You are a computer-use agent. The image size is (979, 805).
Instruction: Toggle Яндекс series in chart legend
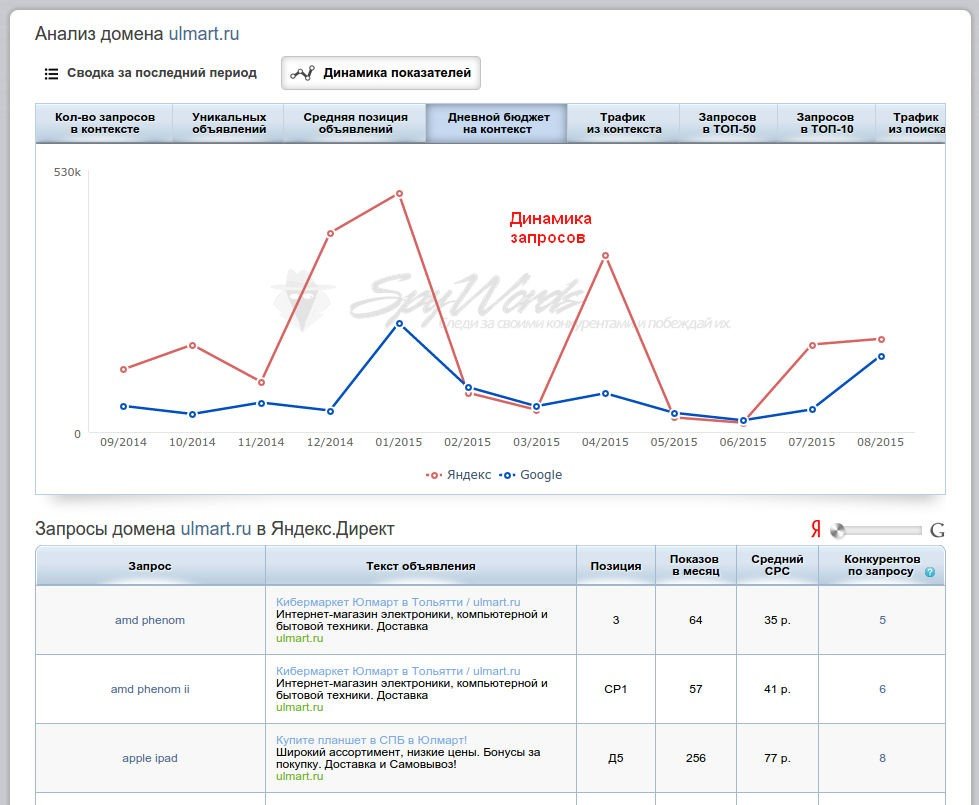pyautogui.click(x=460, y=475)
